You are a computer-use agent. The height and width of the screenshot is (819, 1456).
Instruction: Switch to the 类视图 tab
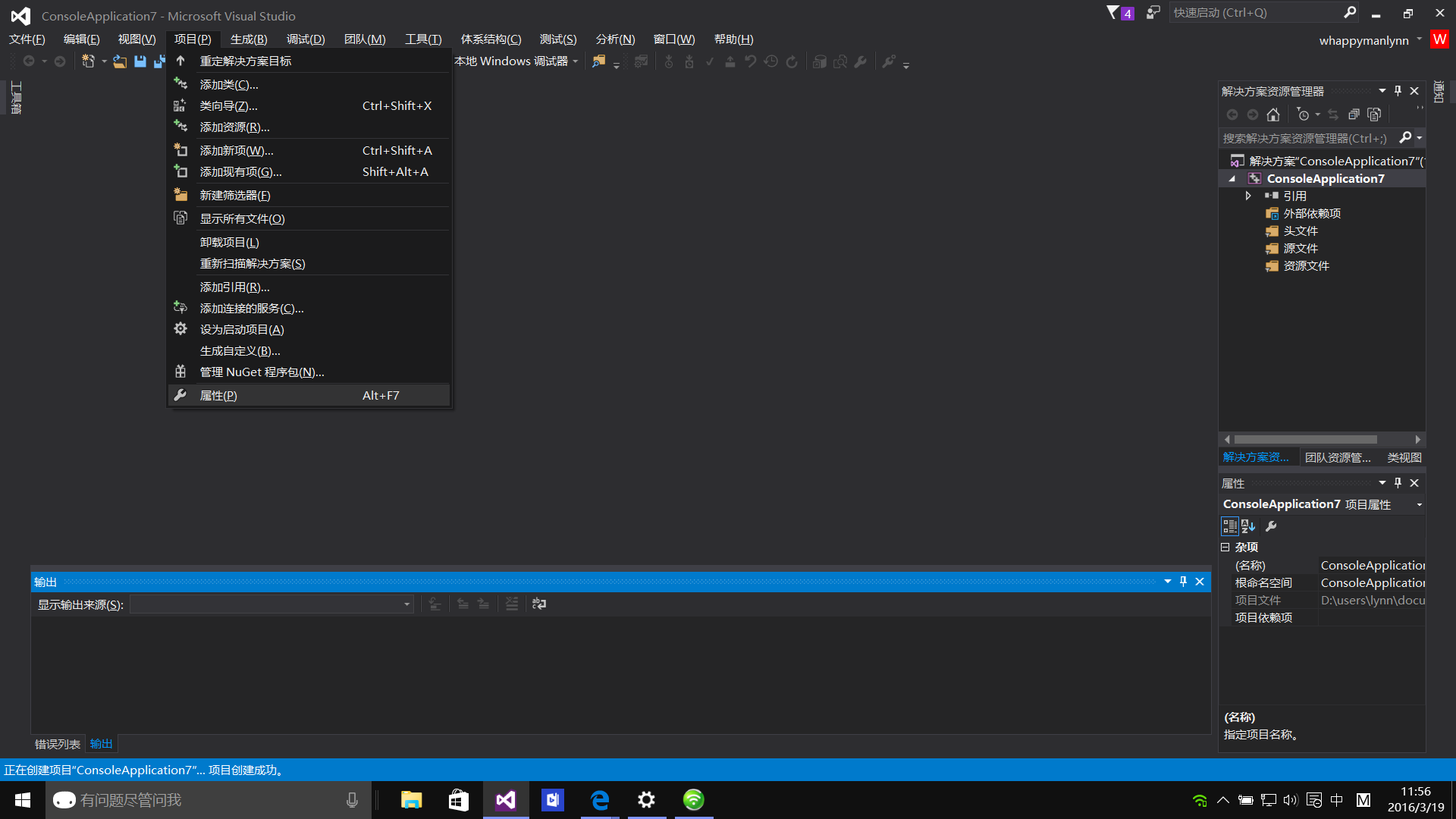1404,457
